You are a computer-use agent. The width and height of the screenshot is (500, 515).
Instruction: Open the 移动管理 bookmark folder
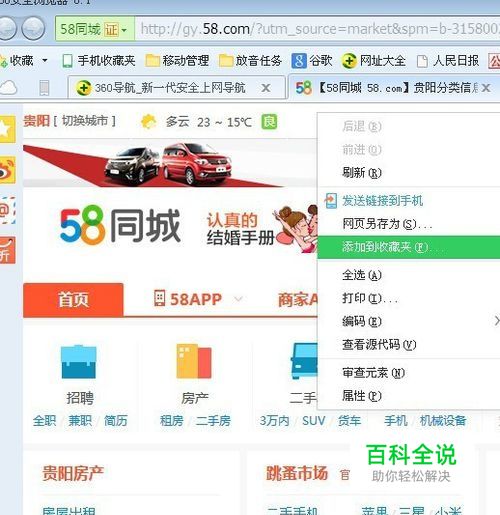[178, 61]
